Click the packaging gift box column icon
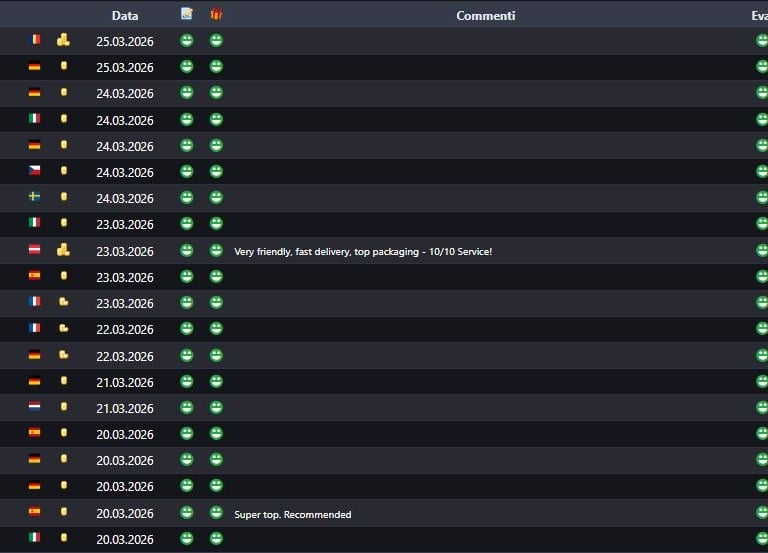 pos(216,14)
